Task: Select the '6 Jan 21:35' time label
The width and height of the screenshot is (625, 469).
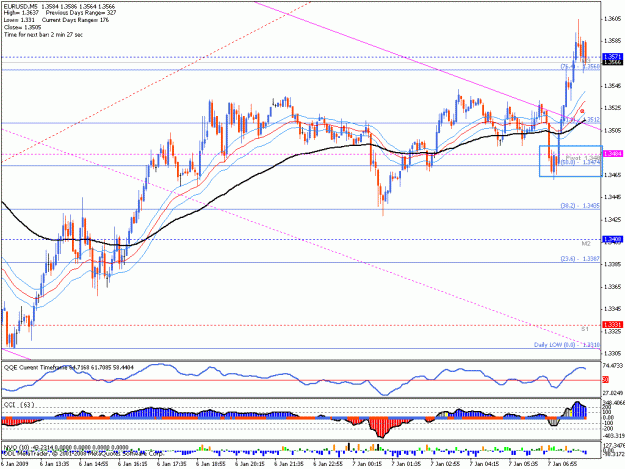Action: pos(289,464)
